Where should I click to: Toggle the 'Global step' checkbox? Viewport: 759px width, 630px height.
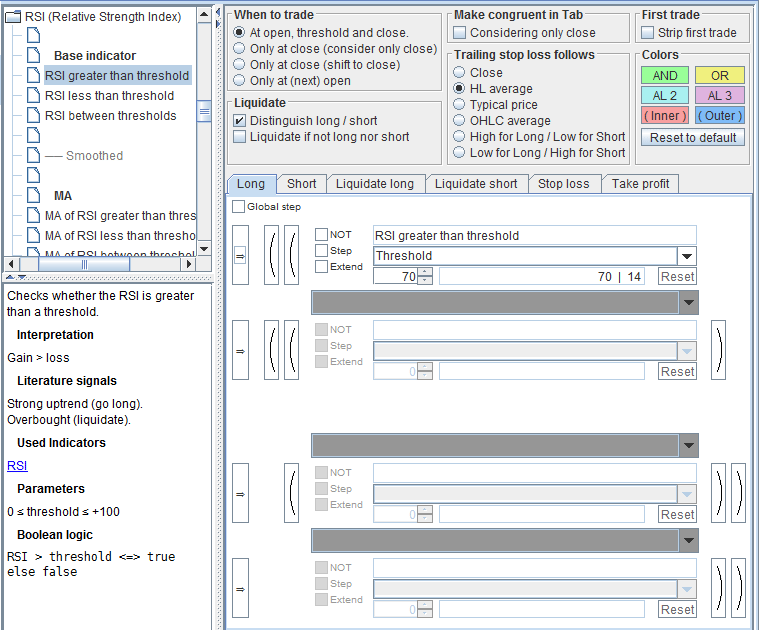pyautogui.click(x=238, y=207)
